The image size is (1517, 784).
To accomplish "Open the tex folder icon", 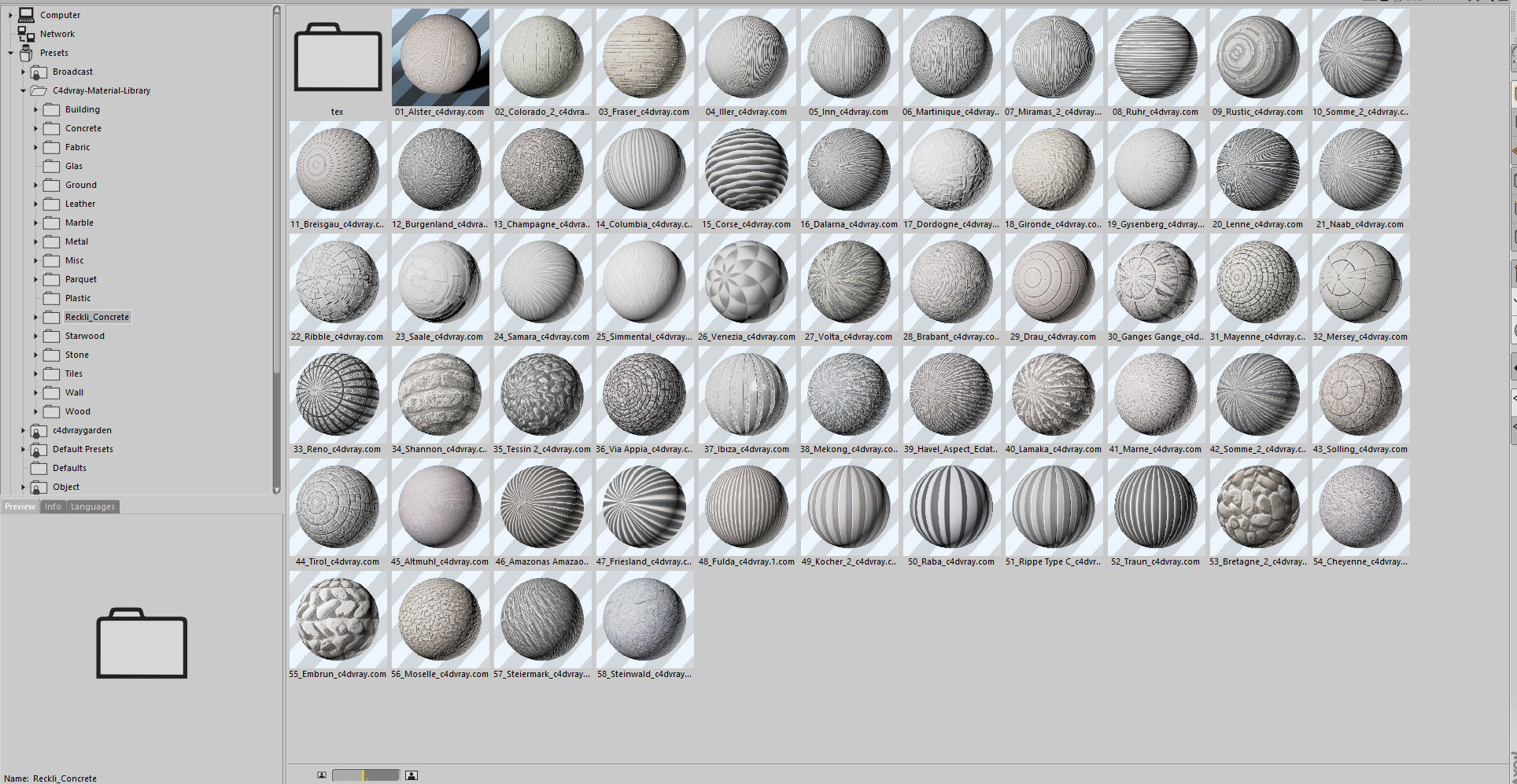I will (x=338, y=59).
